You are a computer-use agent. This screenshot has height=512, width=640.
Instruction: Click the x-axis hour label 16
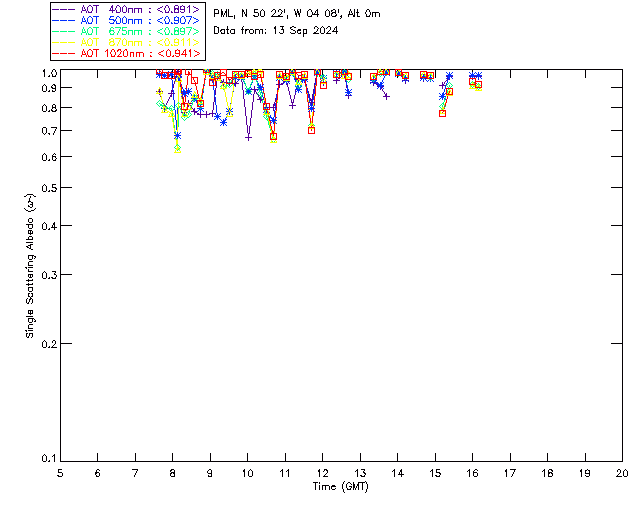tap(473, 473)
